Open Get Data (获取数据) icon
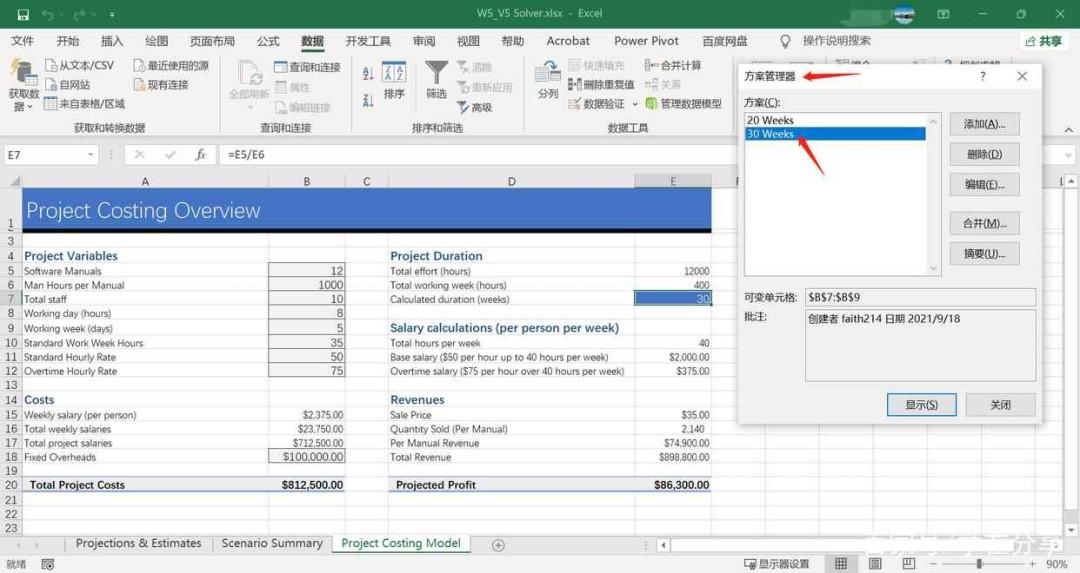Viewport: 1080px width, 573px height. click(x=23, y=73)
